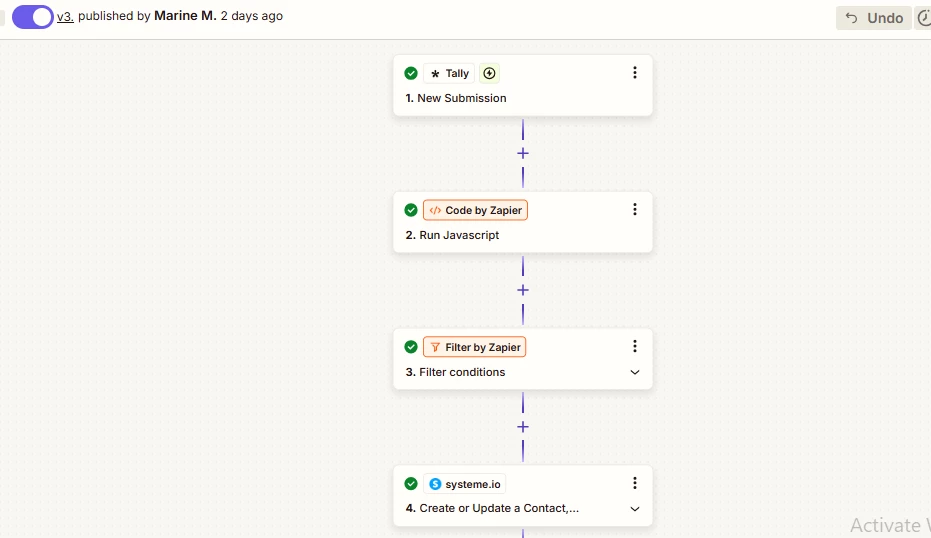Screen dimensions: 931x538
Task: Expand the Filter conditions chevron
Action: 635,372
